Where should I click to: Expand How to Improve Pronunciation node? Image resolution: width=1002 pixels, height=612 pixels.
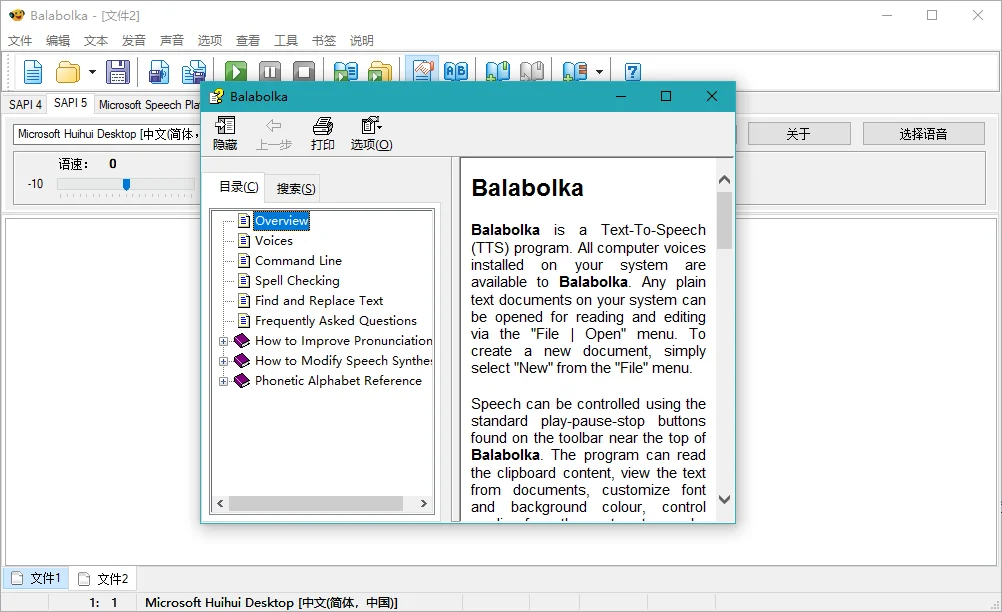223,341
